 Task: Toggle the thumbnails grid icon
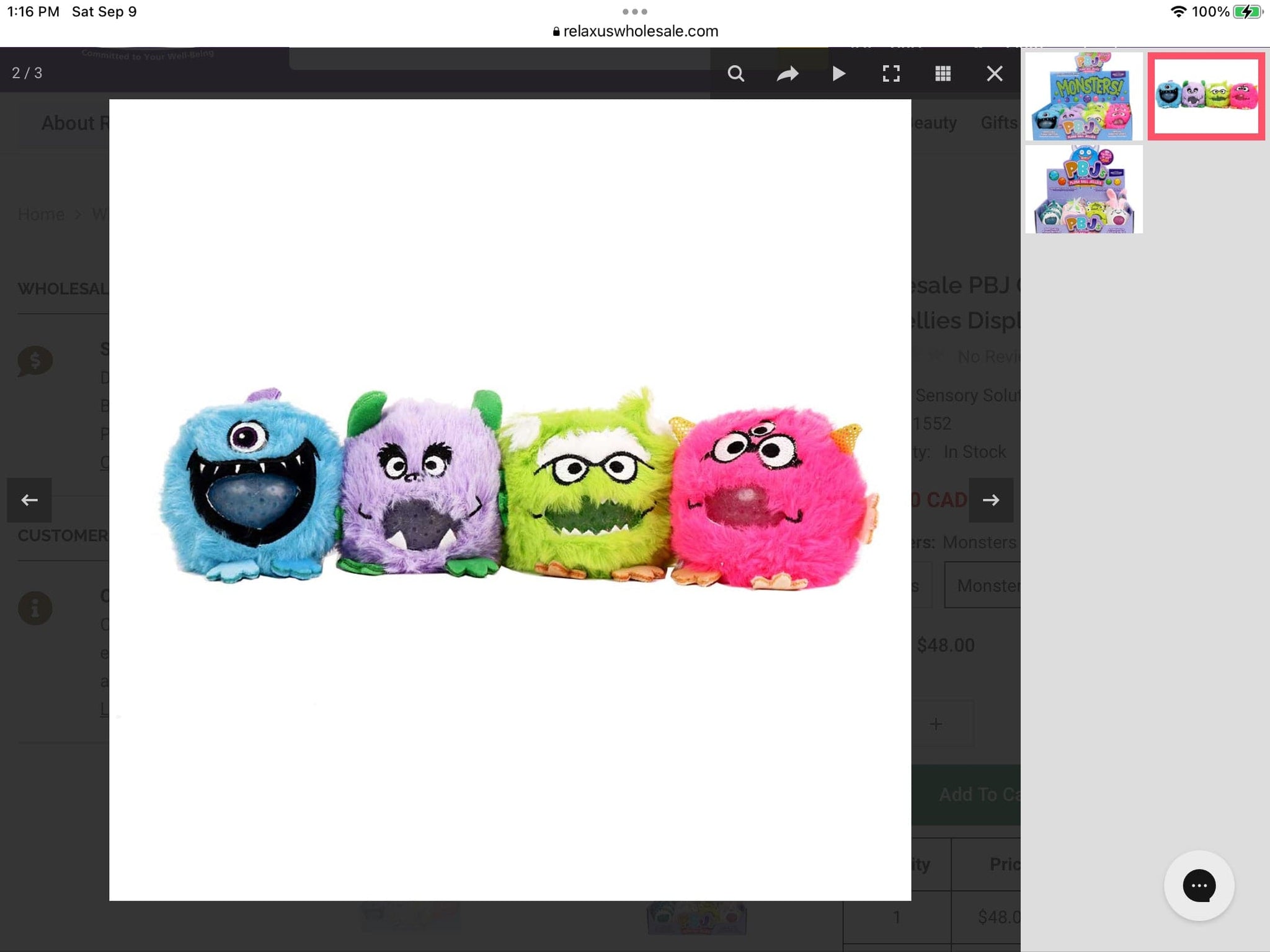point(943,74)
